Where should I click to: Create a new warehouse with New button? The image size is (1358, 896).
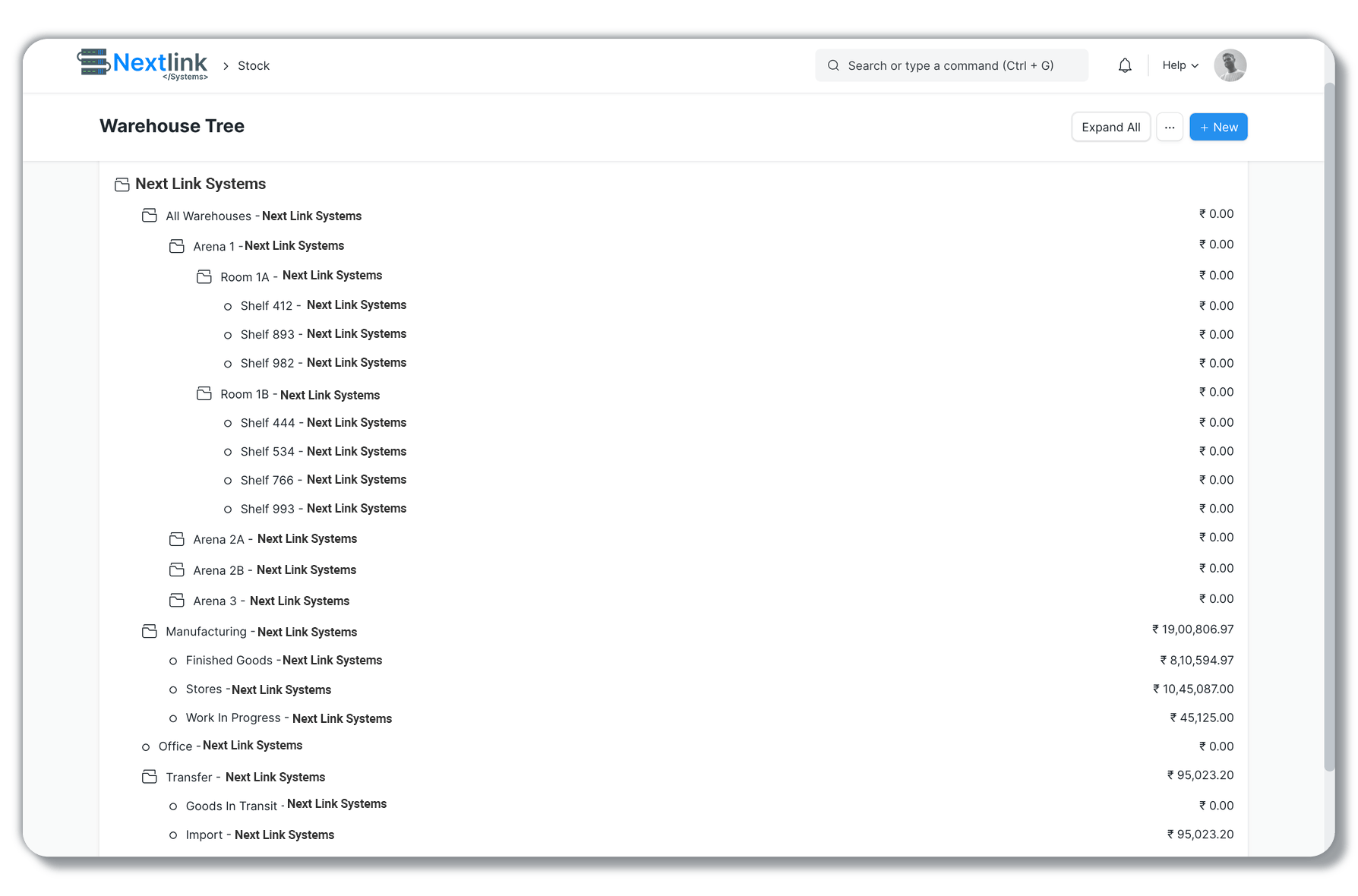click(x=1218, y=127)
